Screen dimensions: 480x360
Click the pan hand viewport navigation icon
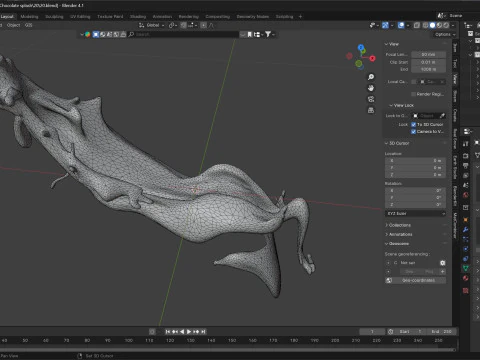tap(371, 88)
